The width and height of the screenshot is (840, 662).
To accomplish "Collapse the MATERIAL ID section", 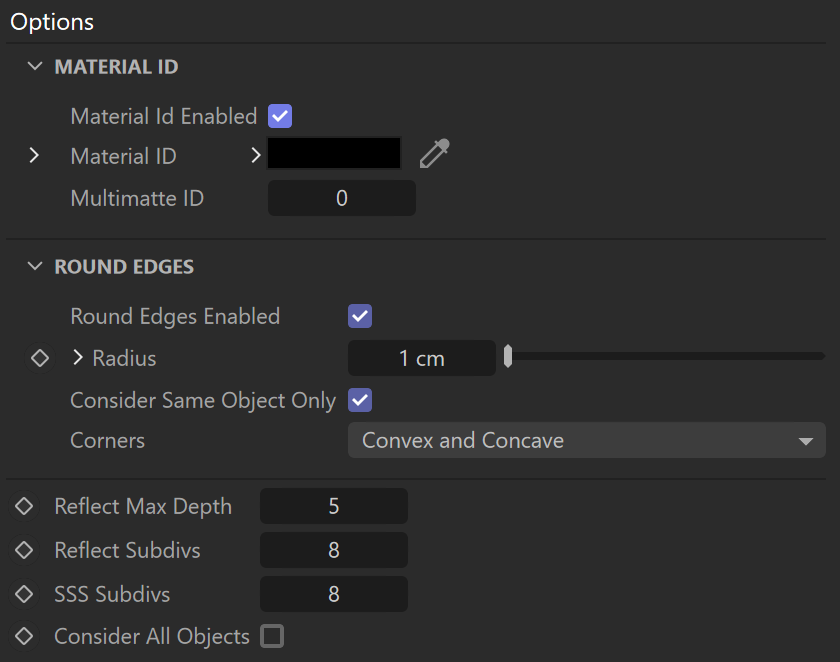I will click(35, 66).
